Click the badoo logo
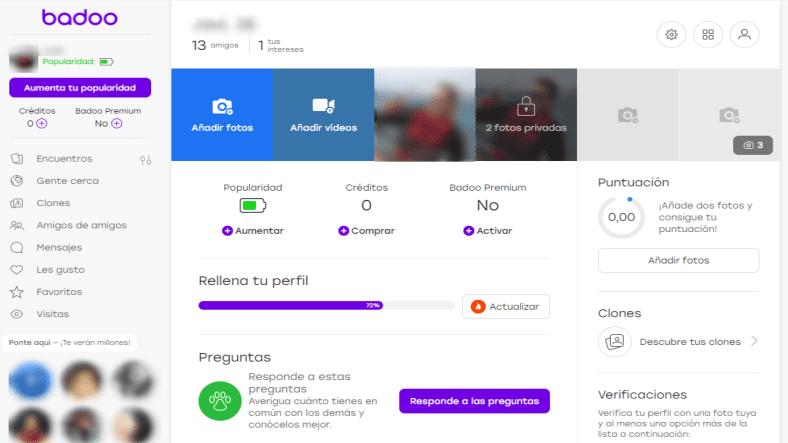The image size is (788, 443). (80, 17)
